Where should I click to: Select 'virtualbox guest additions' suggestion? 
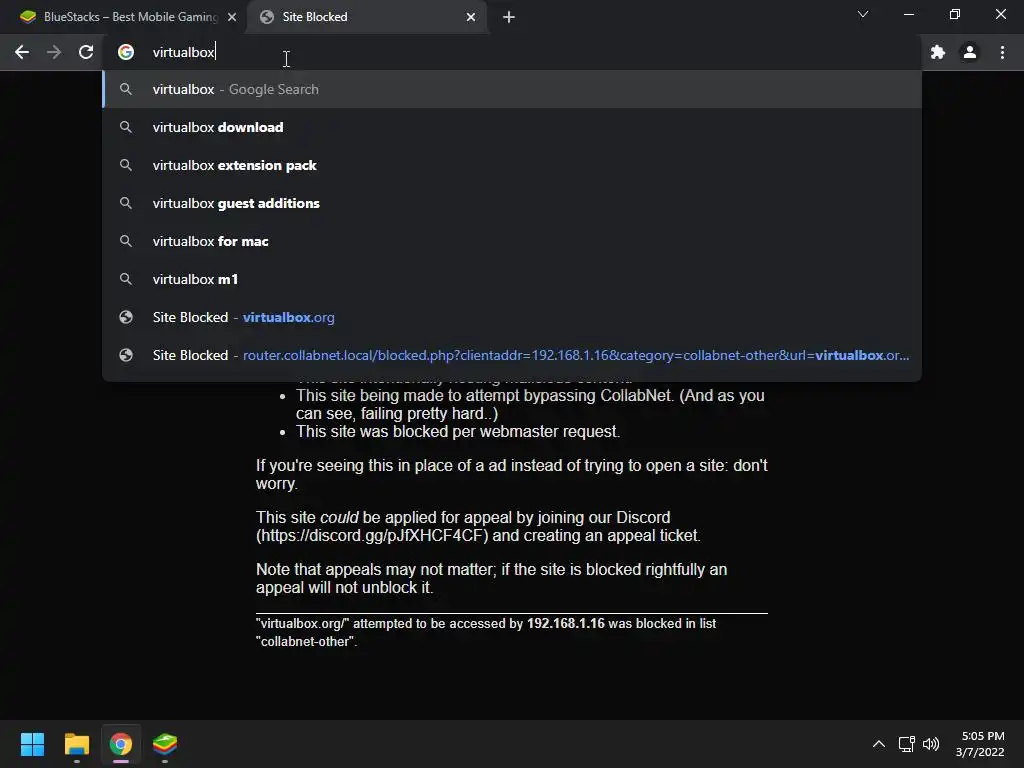click(x=512, y=203)
